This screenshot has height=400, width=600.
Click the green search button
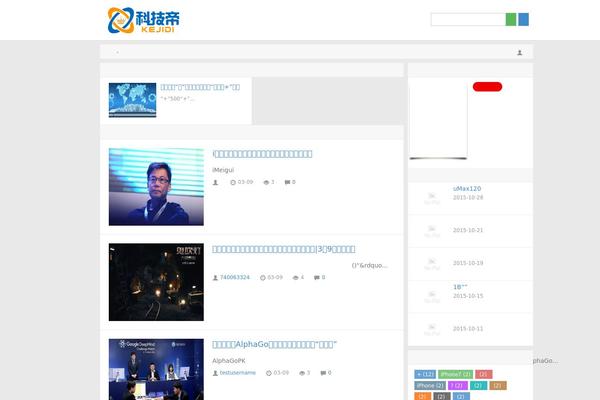point(511,20)
